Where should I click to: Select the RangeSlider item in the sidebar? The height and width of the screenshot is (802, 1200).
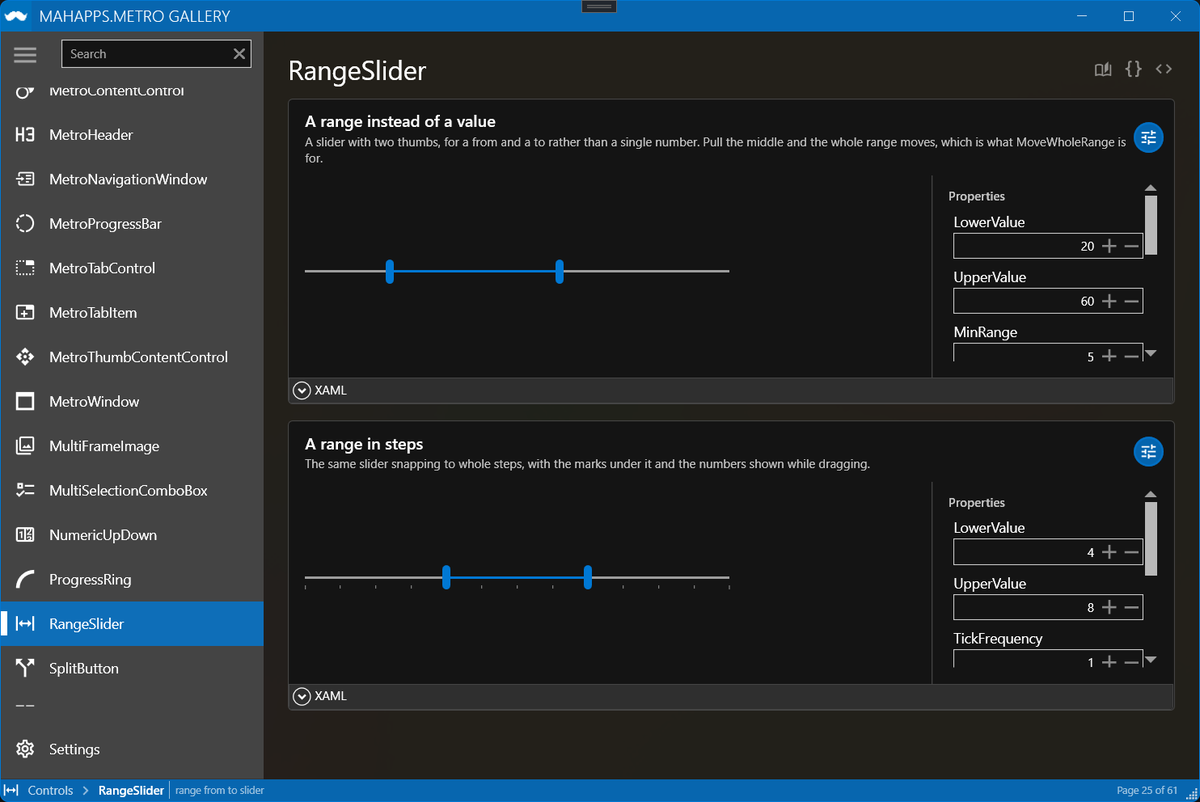132,624
